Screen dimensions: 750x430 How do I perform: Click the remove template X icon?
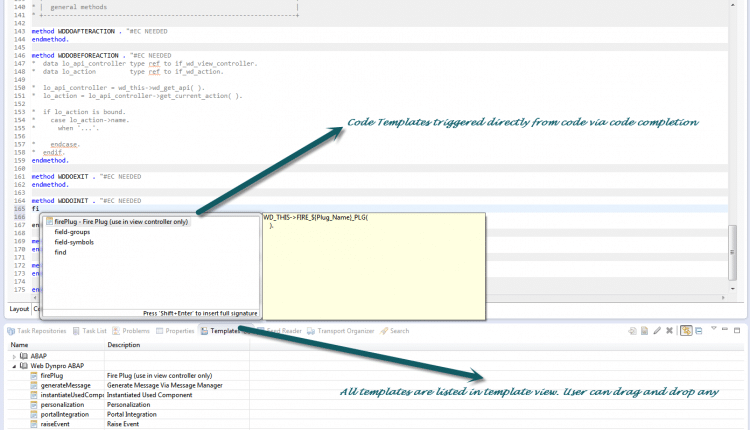click(670, 331)
